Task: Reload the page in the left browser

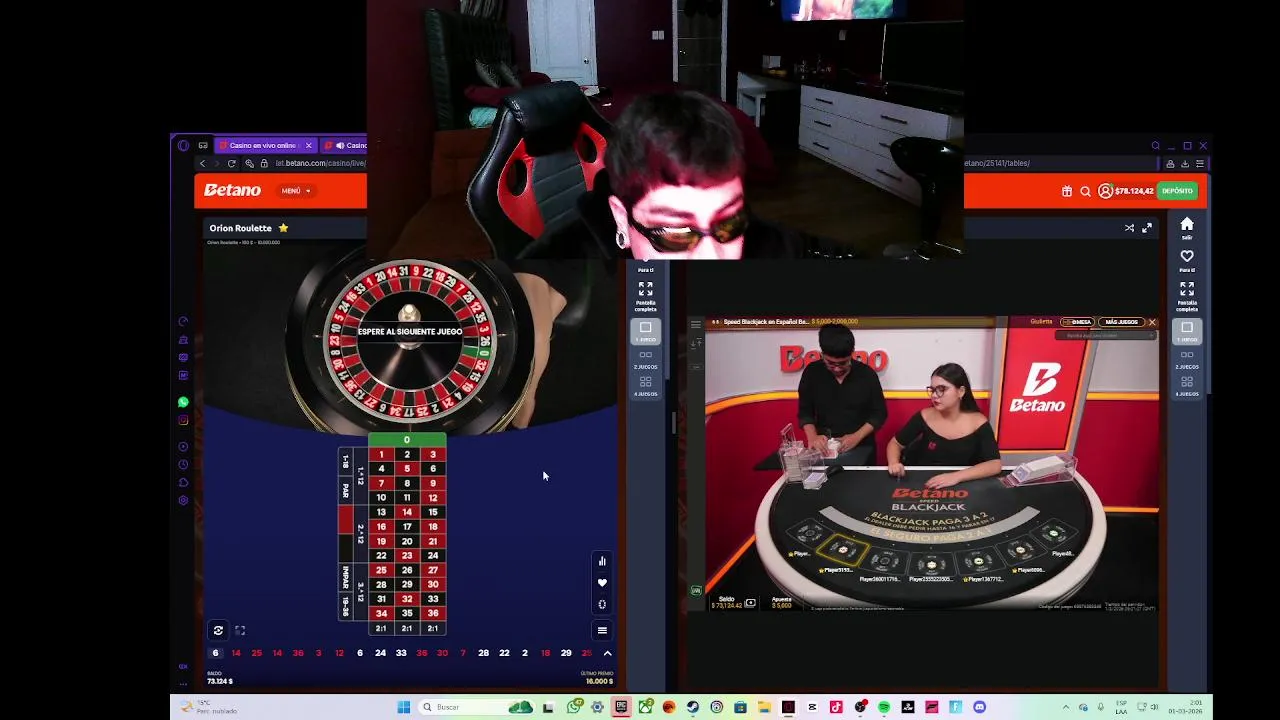Action: coord(231,163)
